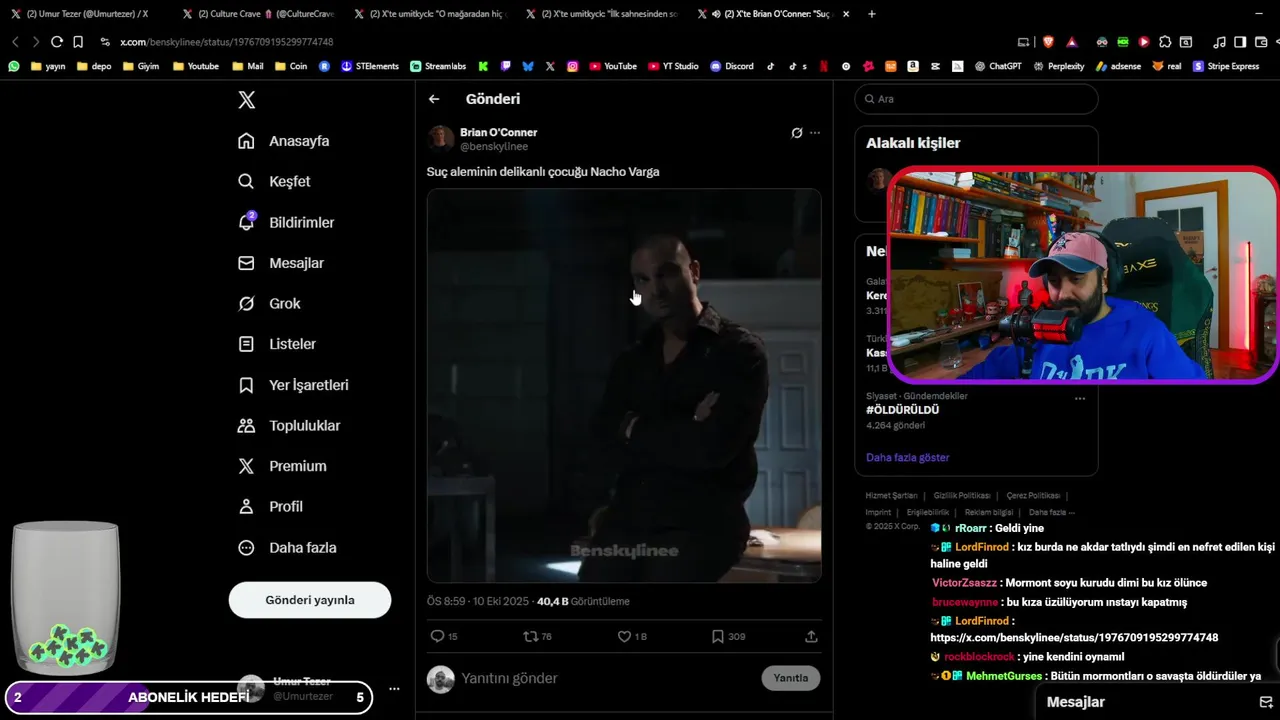Open the Giyim bookmarks folder

(x=140, y=66)
